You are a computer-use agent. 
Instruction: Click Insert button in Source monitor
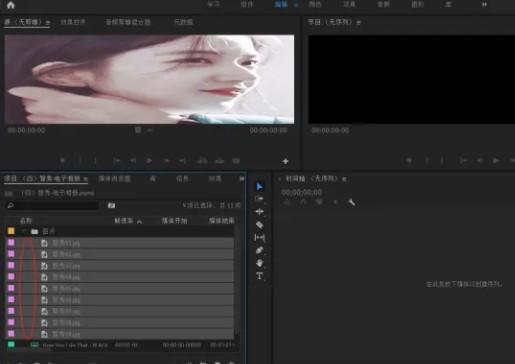(x=202, y=161)
